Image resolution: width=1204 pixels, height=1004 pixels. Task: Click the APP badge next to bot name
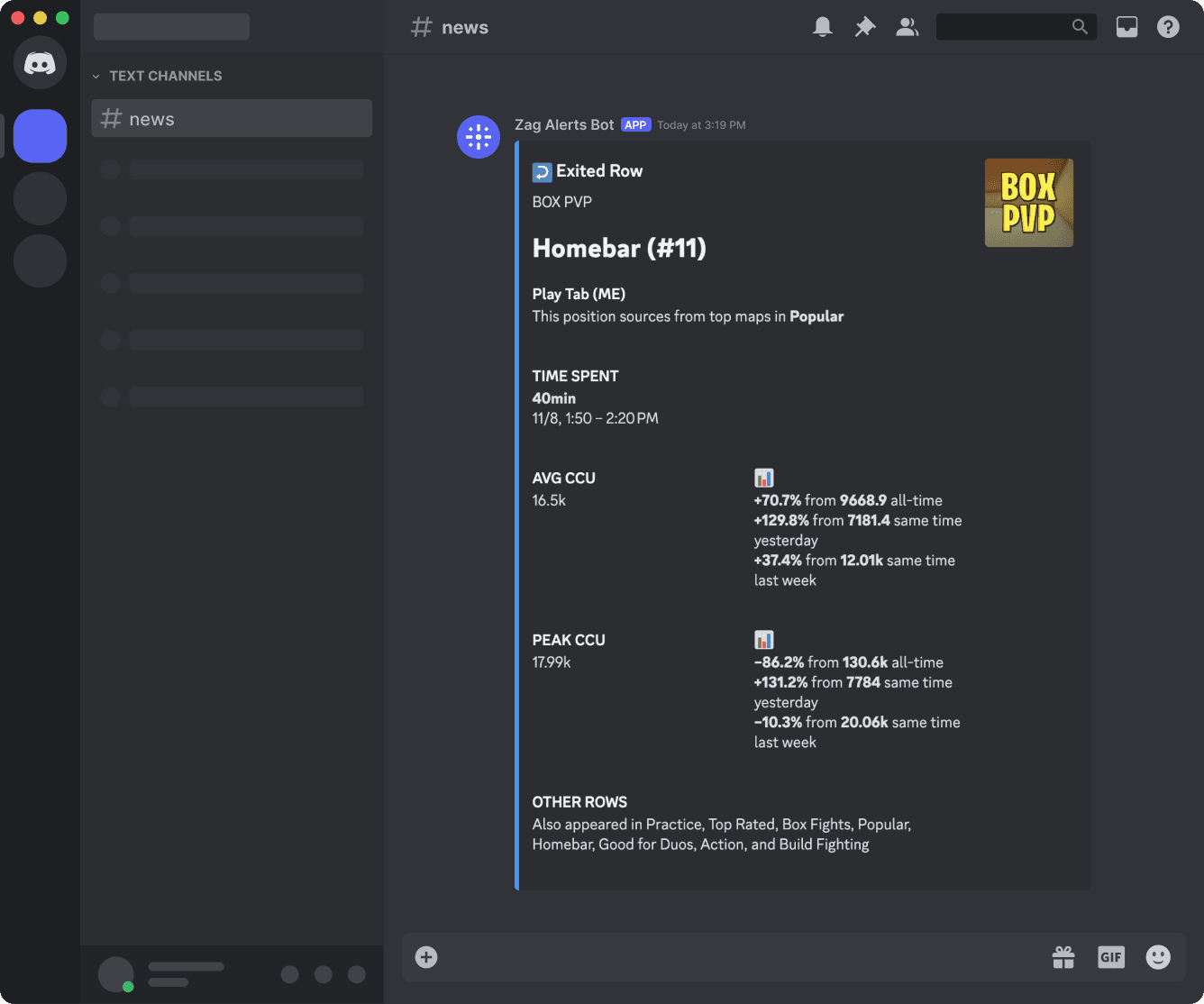click(635, 124)
